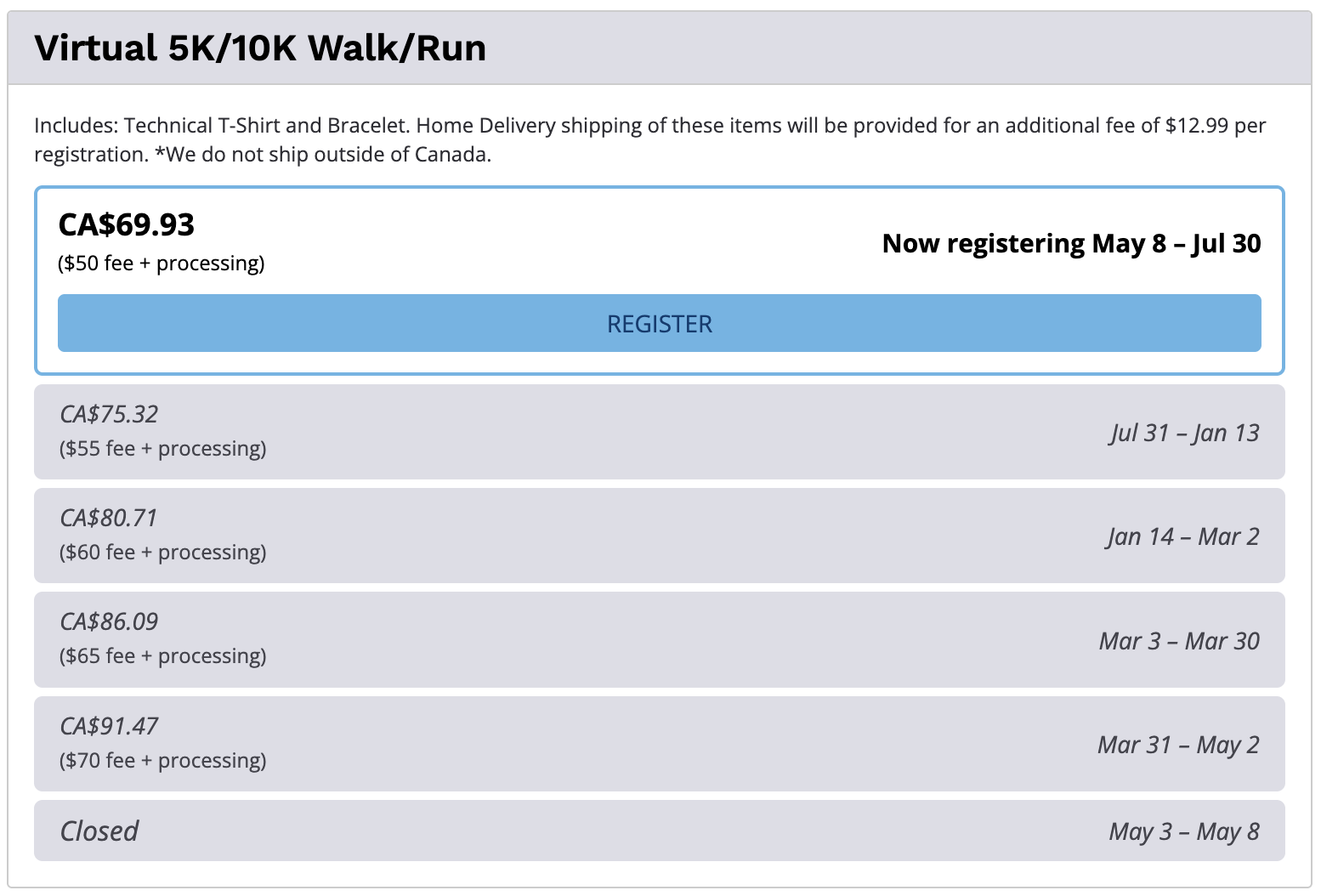Click the ($55 fee + processing) note
The image size is (1321, 896).
163,449
